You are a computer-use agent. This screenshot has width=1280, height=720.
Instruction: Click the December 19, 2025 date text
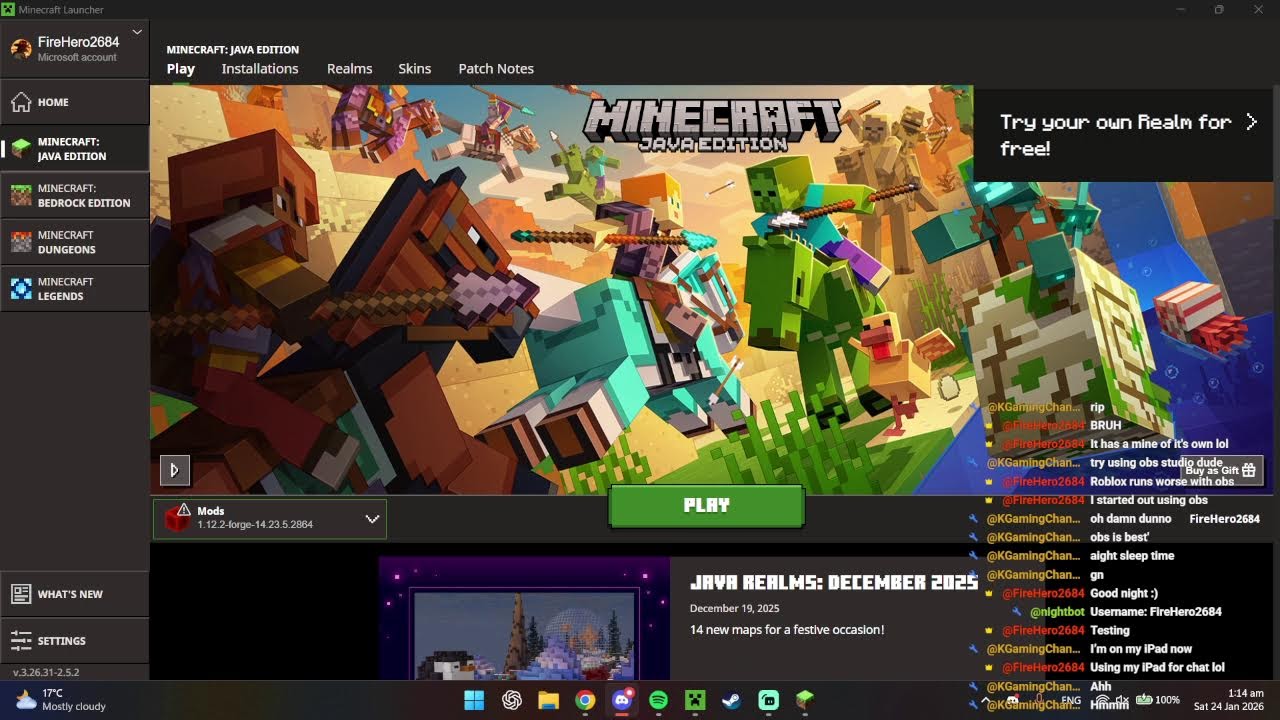point(735,608)
